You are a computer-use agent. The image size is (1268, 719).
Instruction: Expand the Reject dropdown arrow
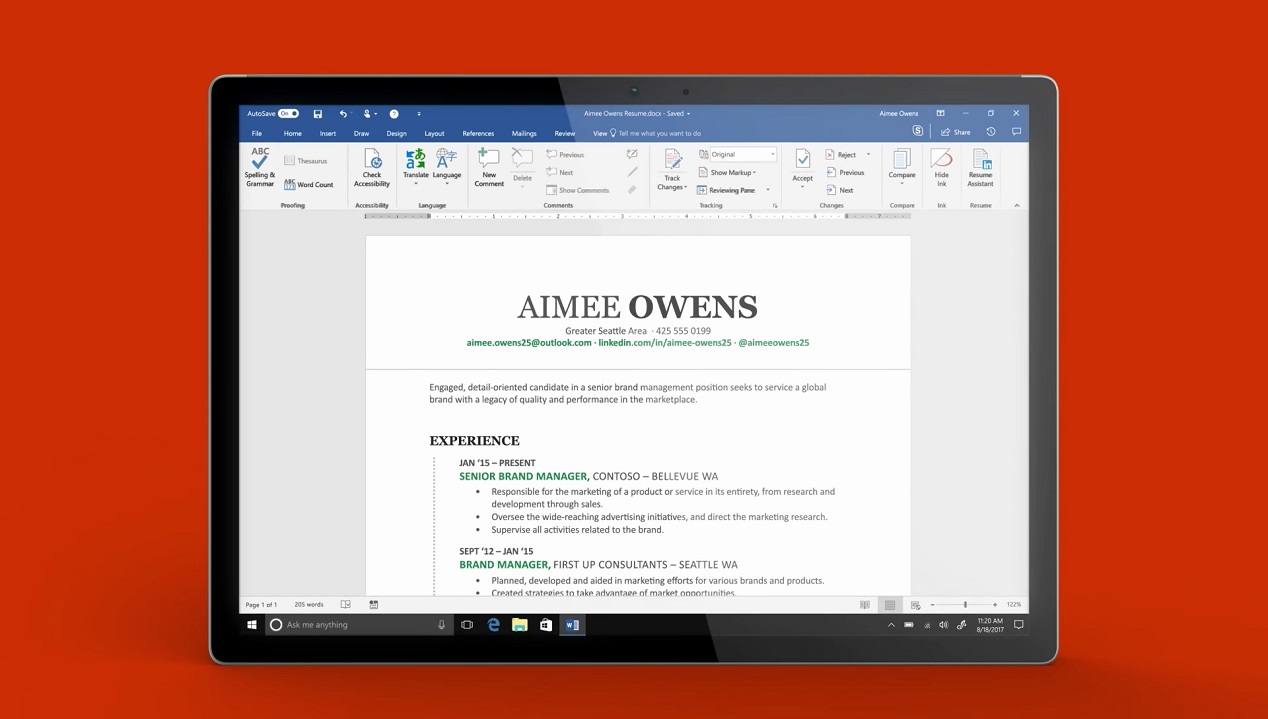coord(868,155)
